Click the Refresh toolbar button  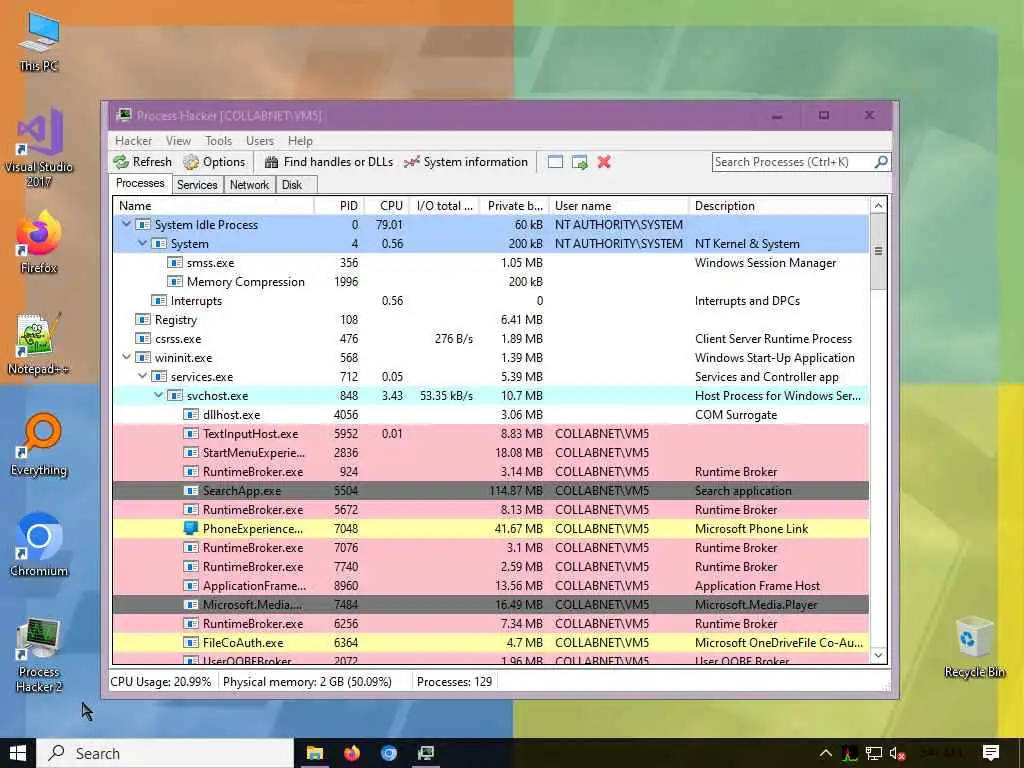142,162
